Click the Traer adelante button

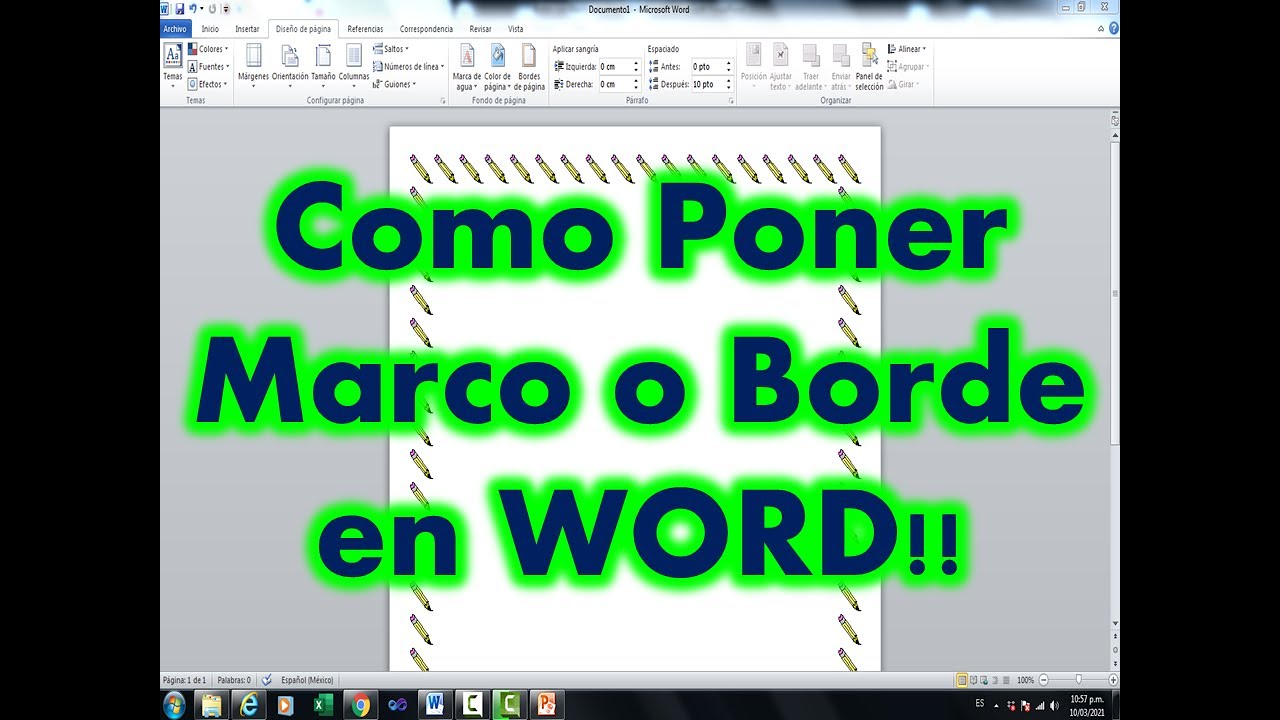coord(811,66)
